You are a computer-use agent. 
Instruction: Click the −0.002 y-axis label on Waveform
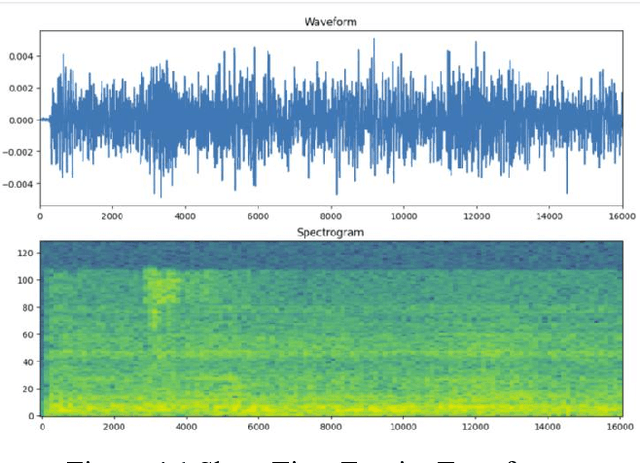tap(19, 152)
